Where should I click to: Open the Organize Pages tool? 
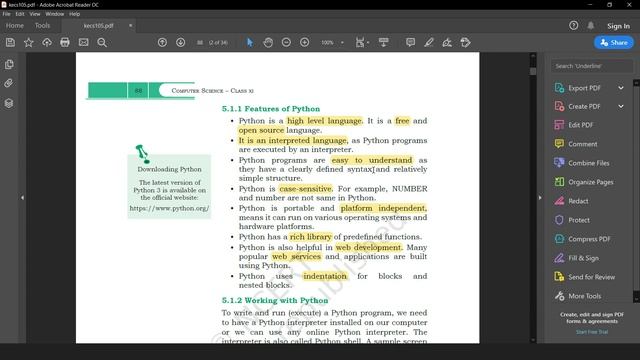click(x=591, y=182)
